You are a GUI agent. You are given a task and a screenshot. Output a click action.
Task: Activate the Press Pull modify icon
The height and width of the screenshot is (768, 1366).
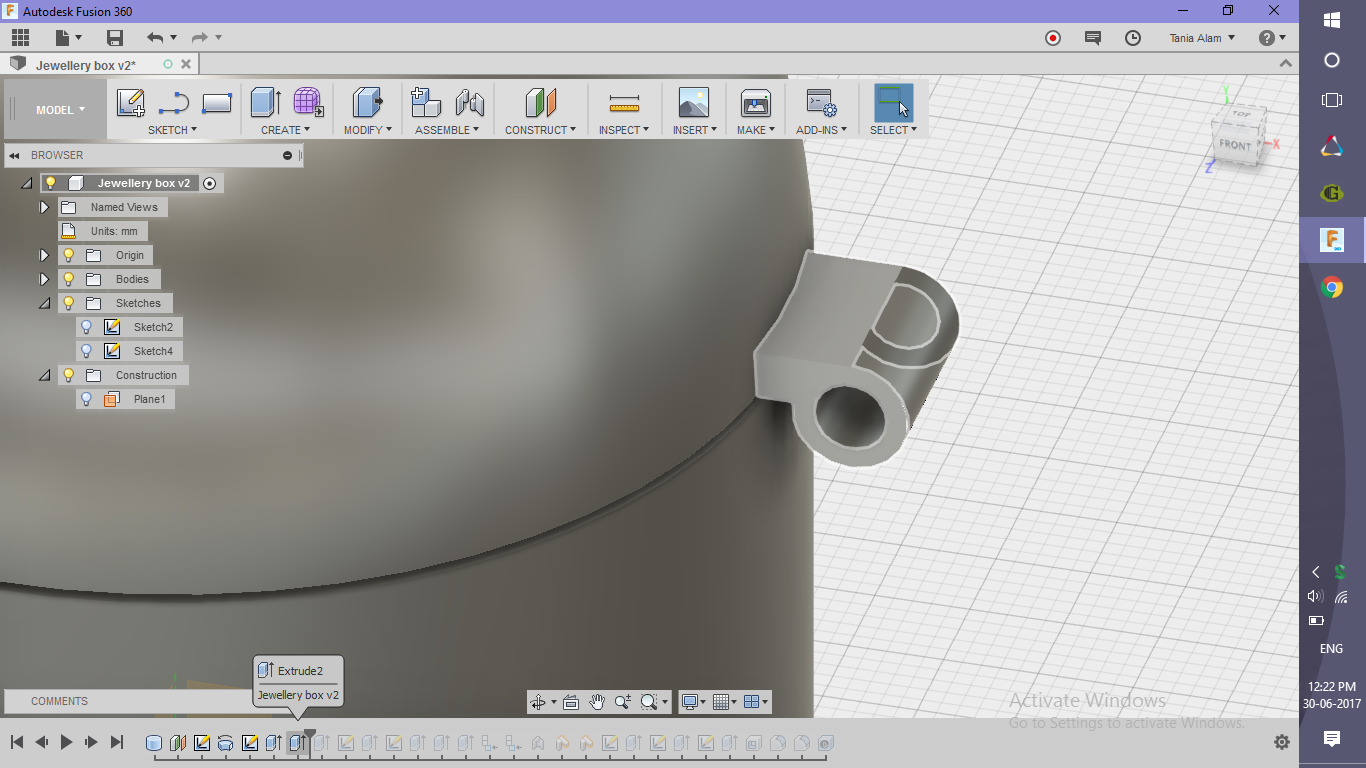[368, 103]
